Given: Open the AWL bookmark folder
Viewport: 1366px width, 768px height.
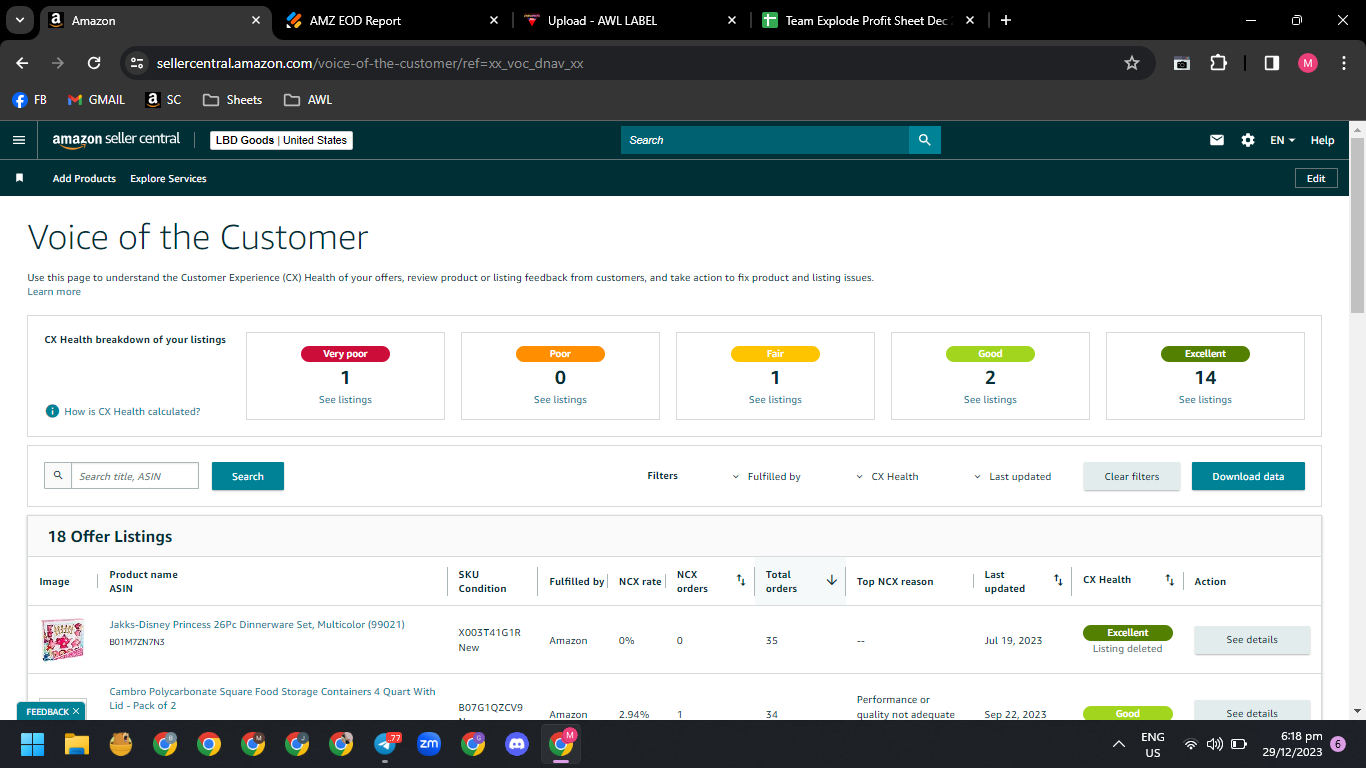Looking at the screenshot, I should 308,100.
